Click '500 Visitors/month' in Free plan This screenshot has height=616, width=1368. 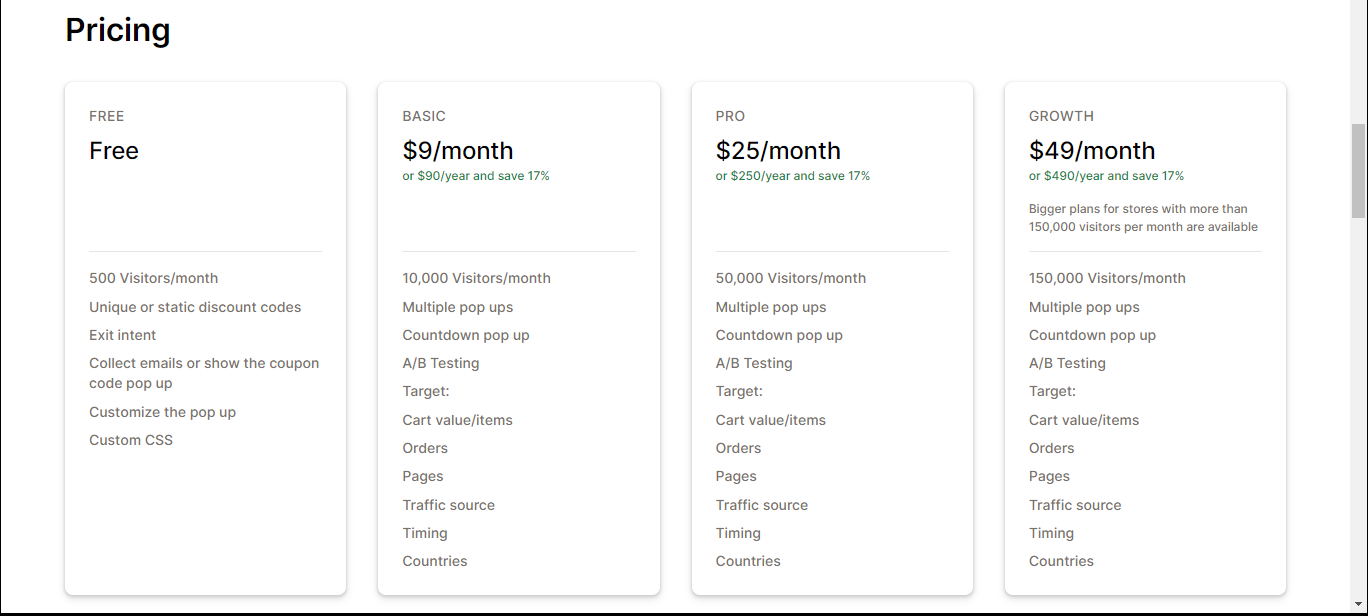coord(153,278)
